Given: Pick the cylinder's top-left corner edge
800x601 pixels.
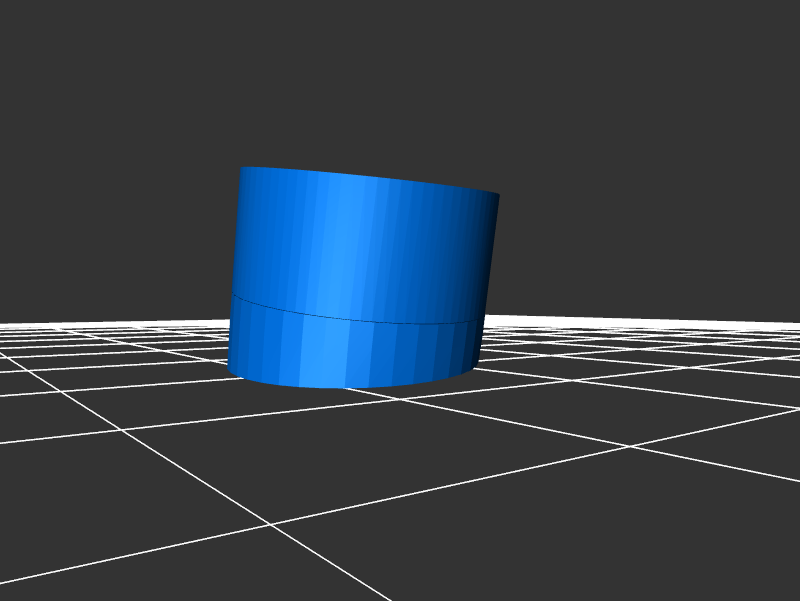Looking at the screenshot, I should (242, 170).
